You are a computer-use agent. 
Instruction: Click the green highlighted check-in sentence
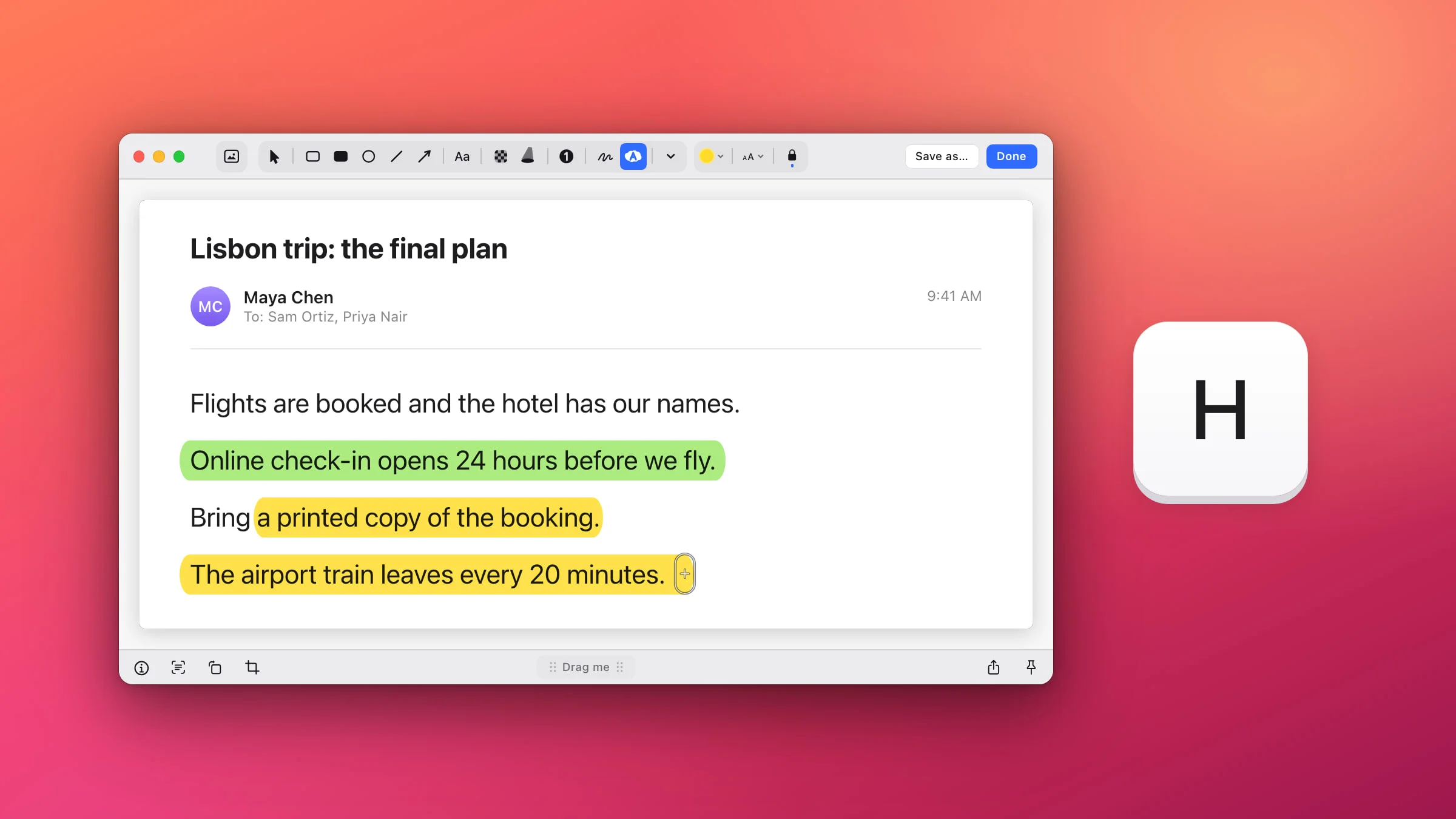(x=453, y=460)
